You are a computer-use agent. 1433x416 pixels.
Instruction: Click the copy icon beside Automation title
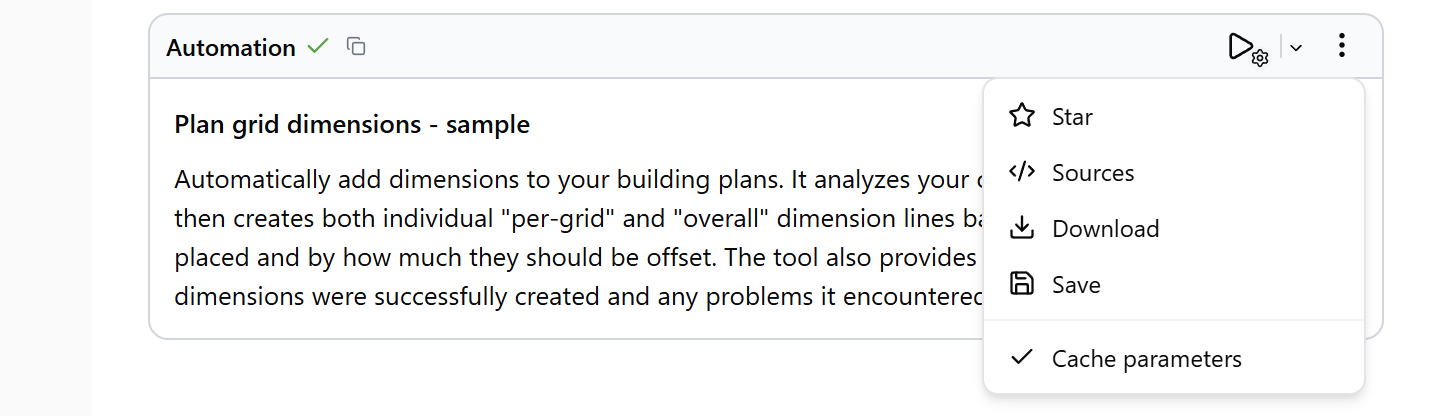pos(356,46)
